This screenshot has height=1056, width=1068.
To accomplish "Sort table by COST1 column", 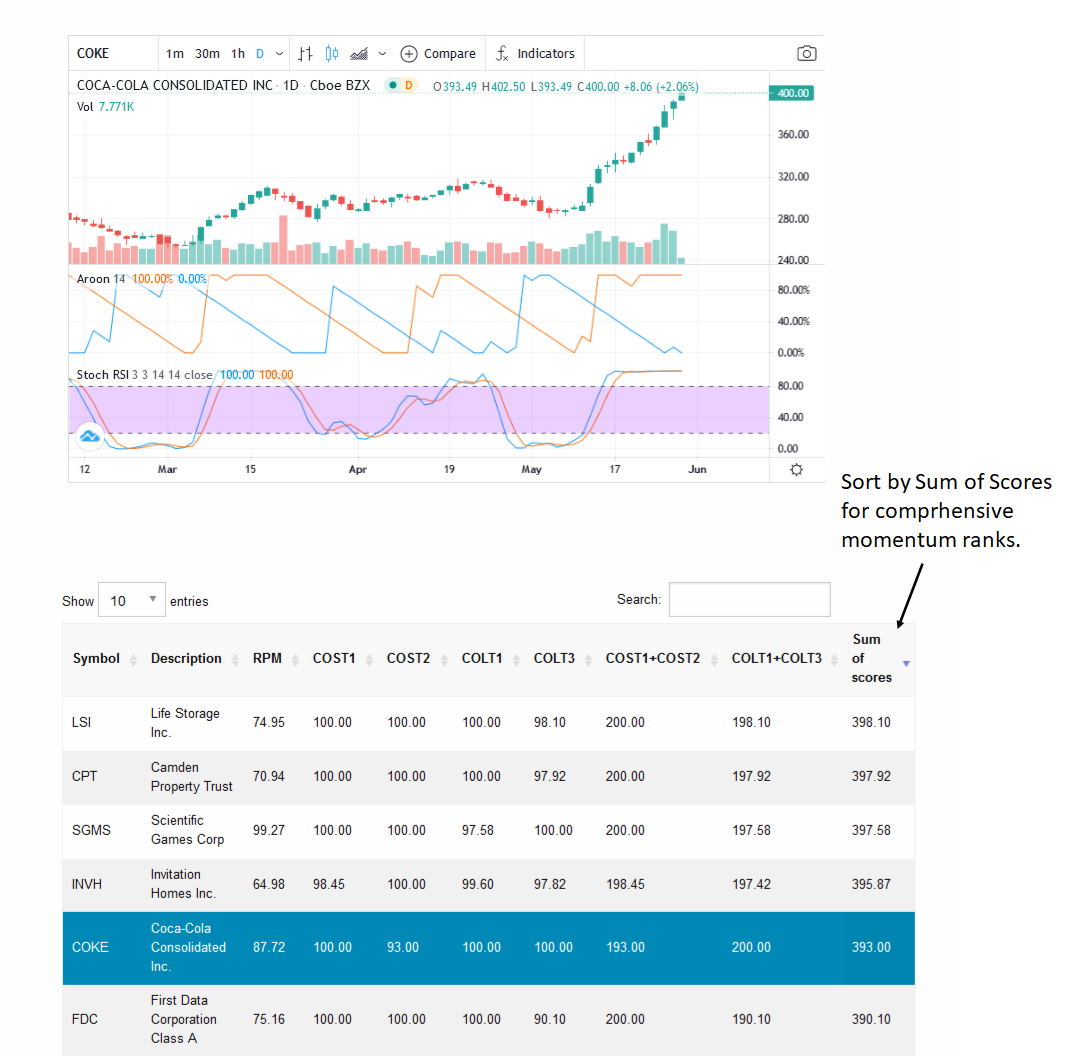I will click(341, 659).
